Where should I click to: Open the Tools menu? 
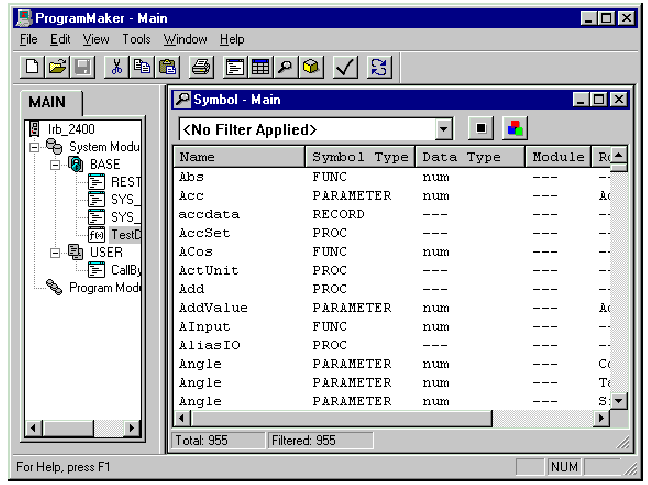click(x=136, y=40)
